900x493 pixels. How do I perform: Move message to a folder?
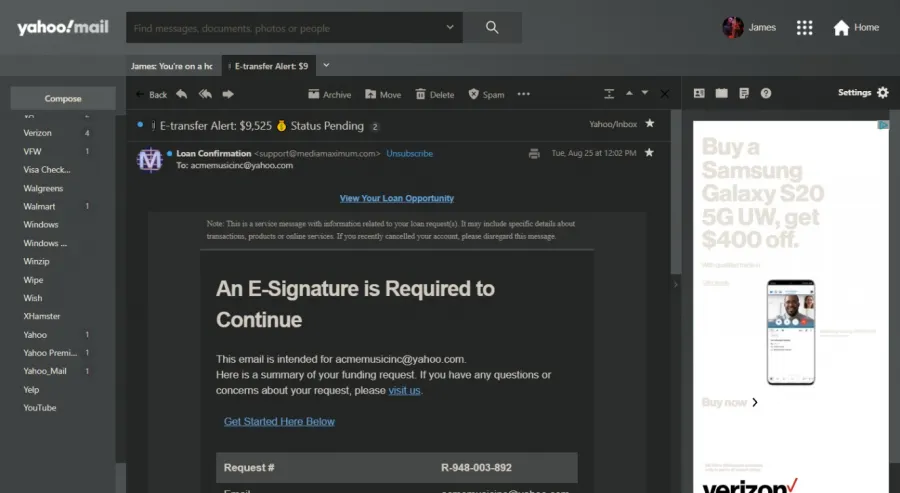tap(383, 95)
